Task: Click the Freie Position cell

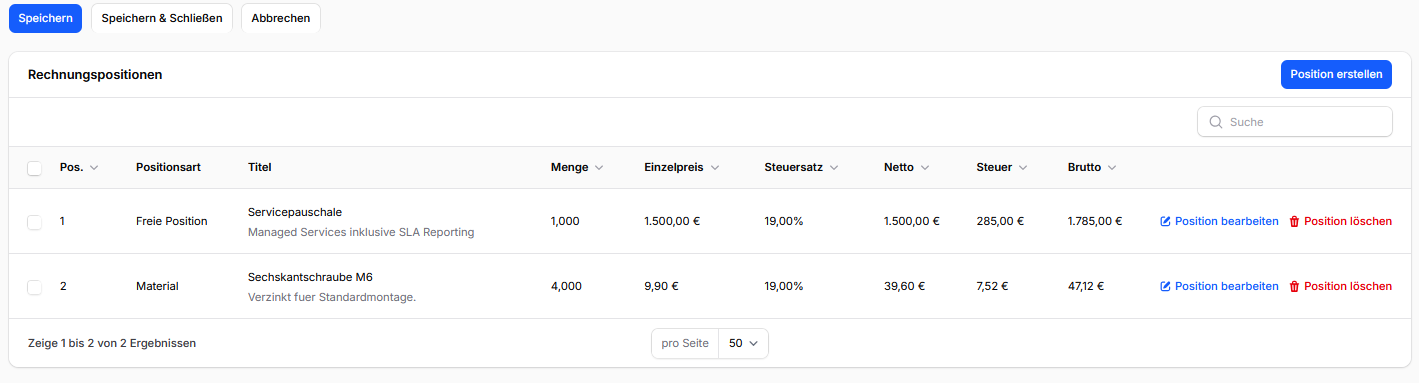Action: point(172,222)
